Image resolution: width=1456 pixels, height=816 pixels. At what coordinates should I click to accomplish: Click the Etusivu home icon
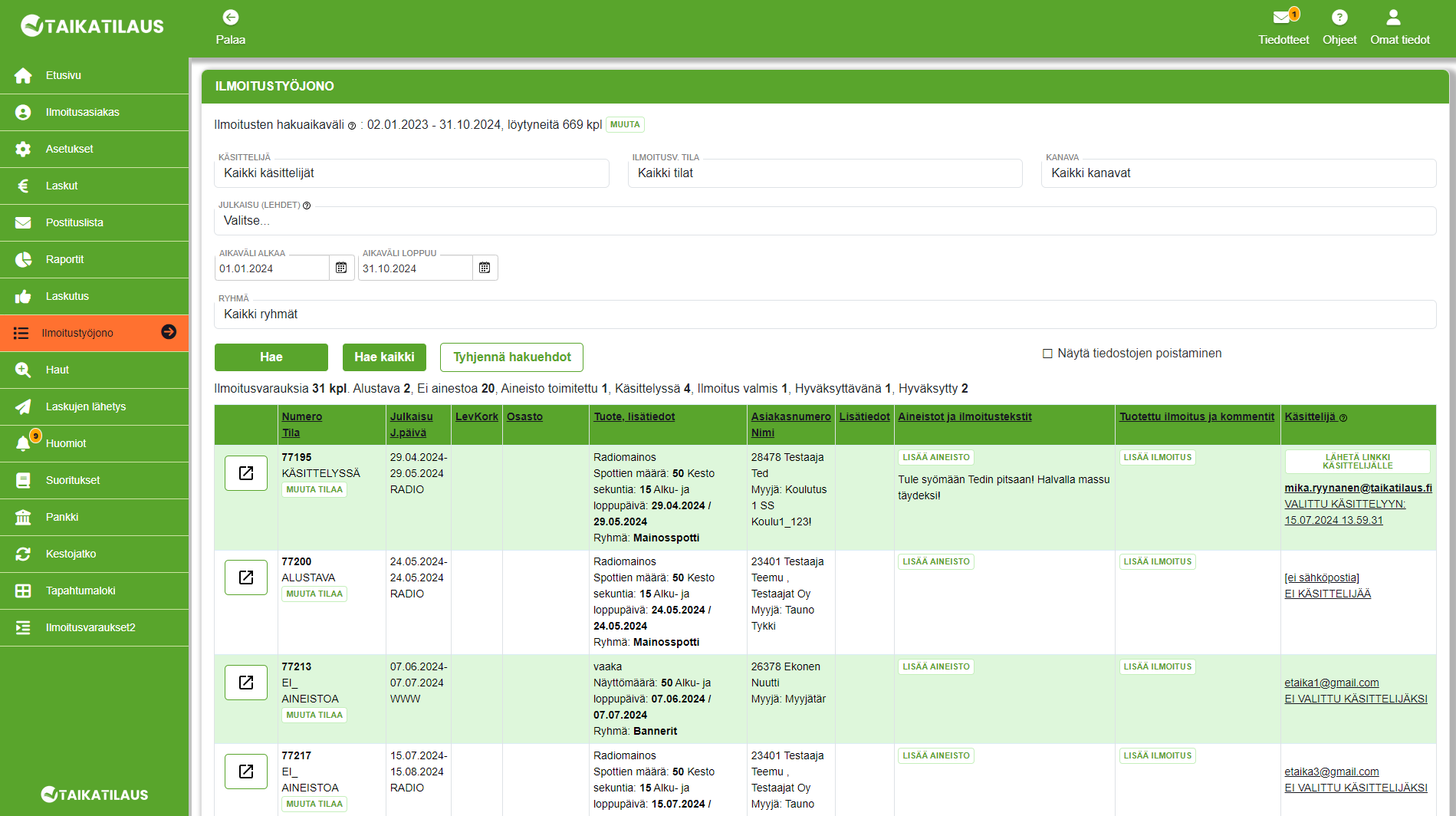pyautogui.click(x=23, y=75)
